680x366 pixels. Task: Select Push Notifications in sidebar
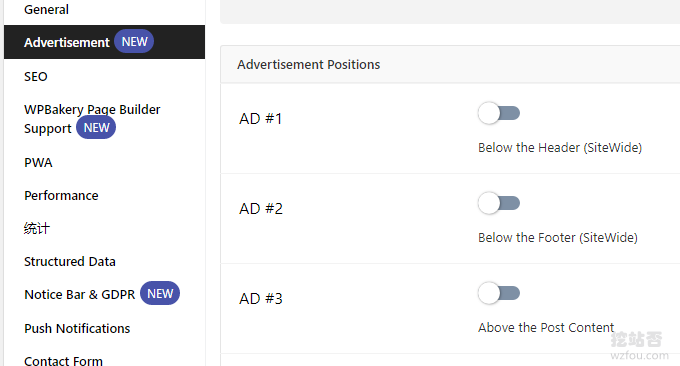77,328
